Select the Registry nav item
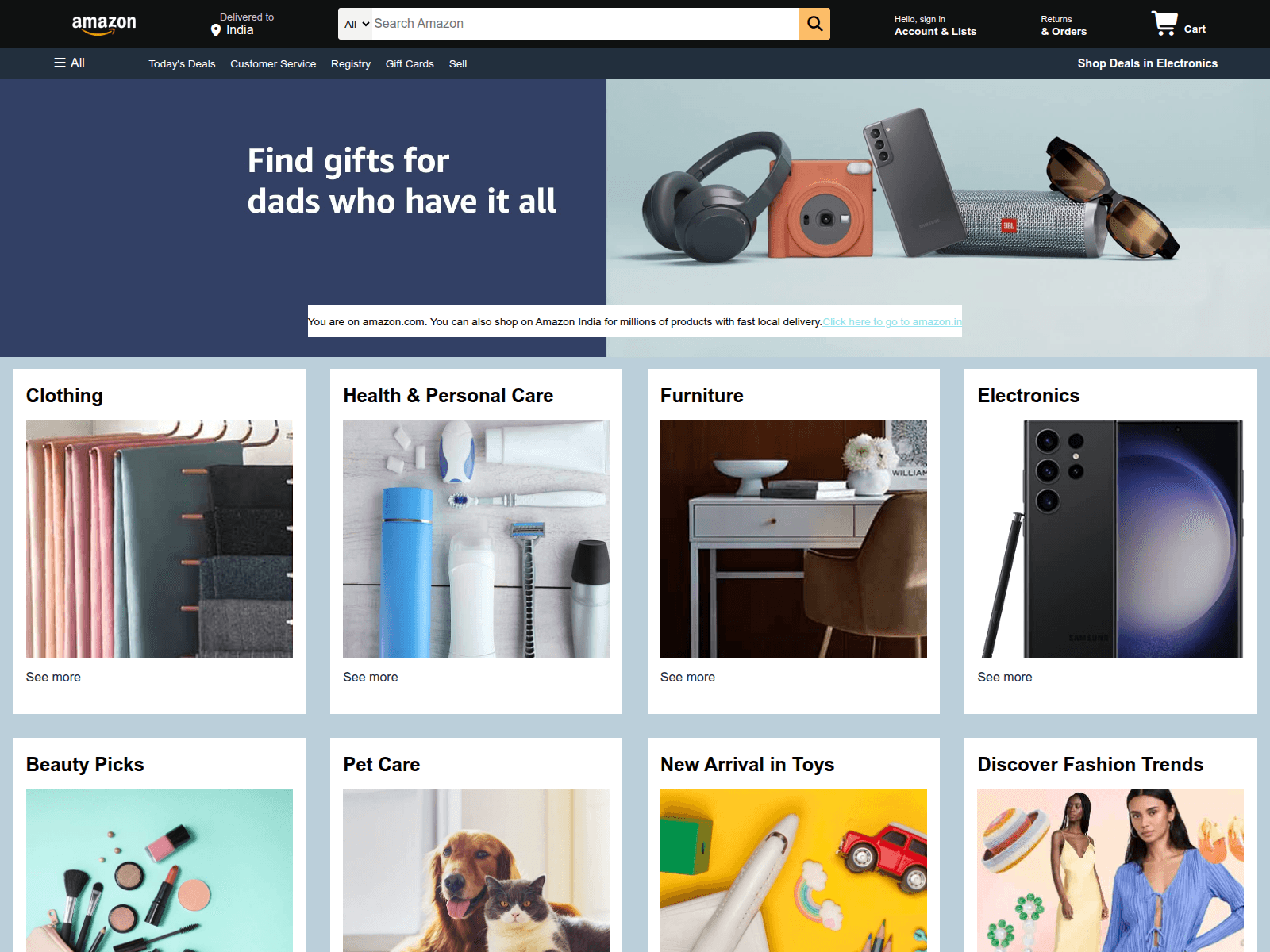The image size is (1270, 952). [x=351, y=63]
